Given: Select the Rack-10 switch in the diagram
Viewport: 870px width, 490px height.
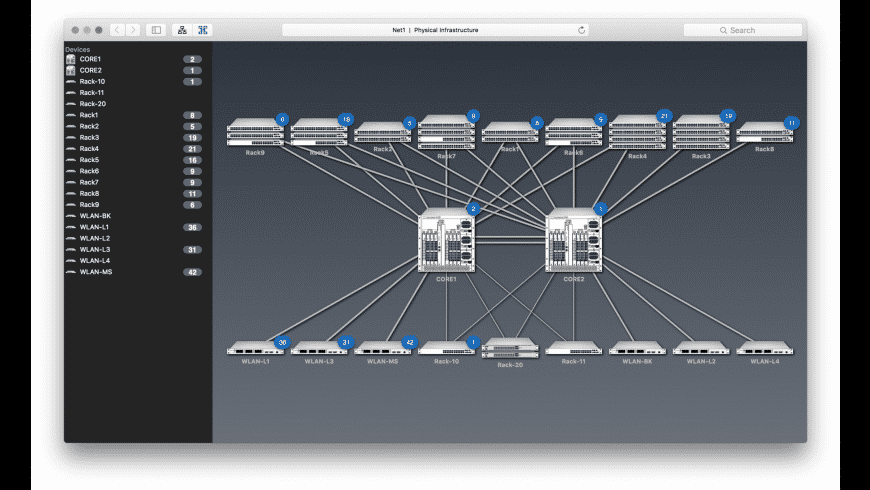Looking at the screenshot, I should [x=446, y=348].
